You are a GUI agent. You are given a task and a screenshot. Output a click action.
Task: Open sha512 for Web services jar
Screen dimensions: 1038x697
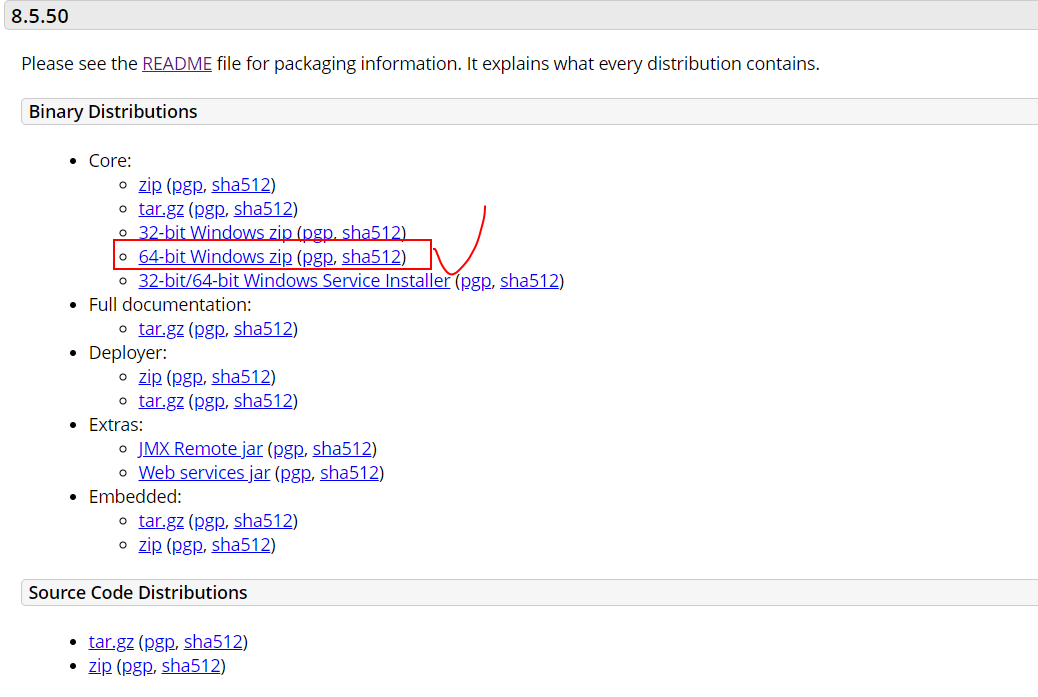[349, 473]
